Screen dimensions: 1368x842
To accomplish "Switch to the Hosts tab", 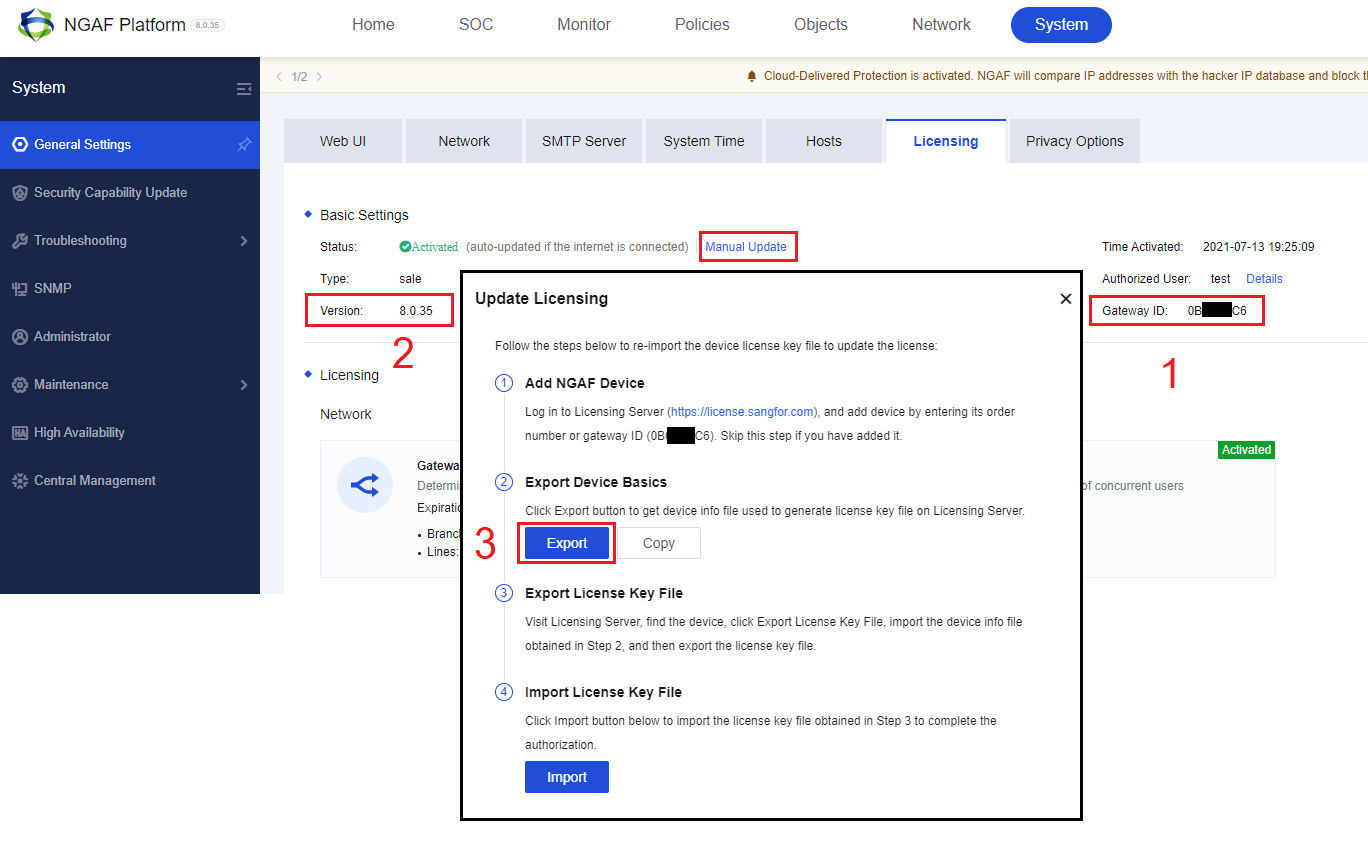I will (824, 141).
